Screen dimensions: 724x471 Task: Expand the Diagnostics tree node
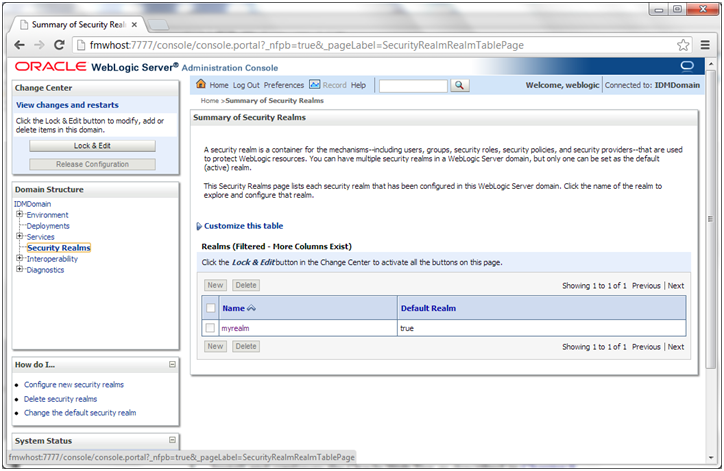point(19,269)
